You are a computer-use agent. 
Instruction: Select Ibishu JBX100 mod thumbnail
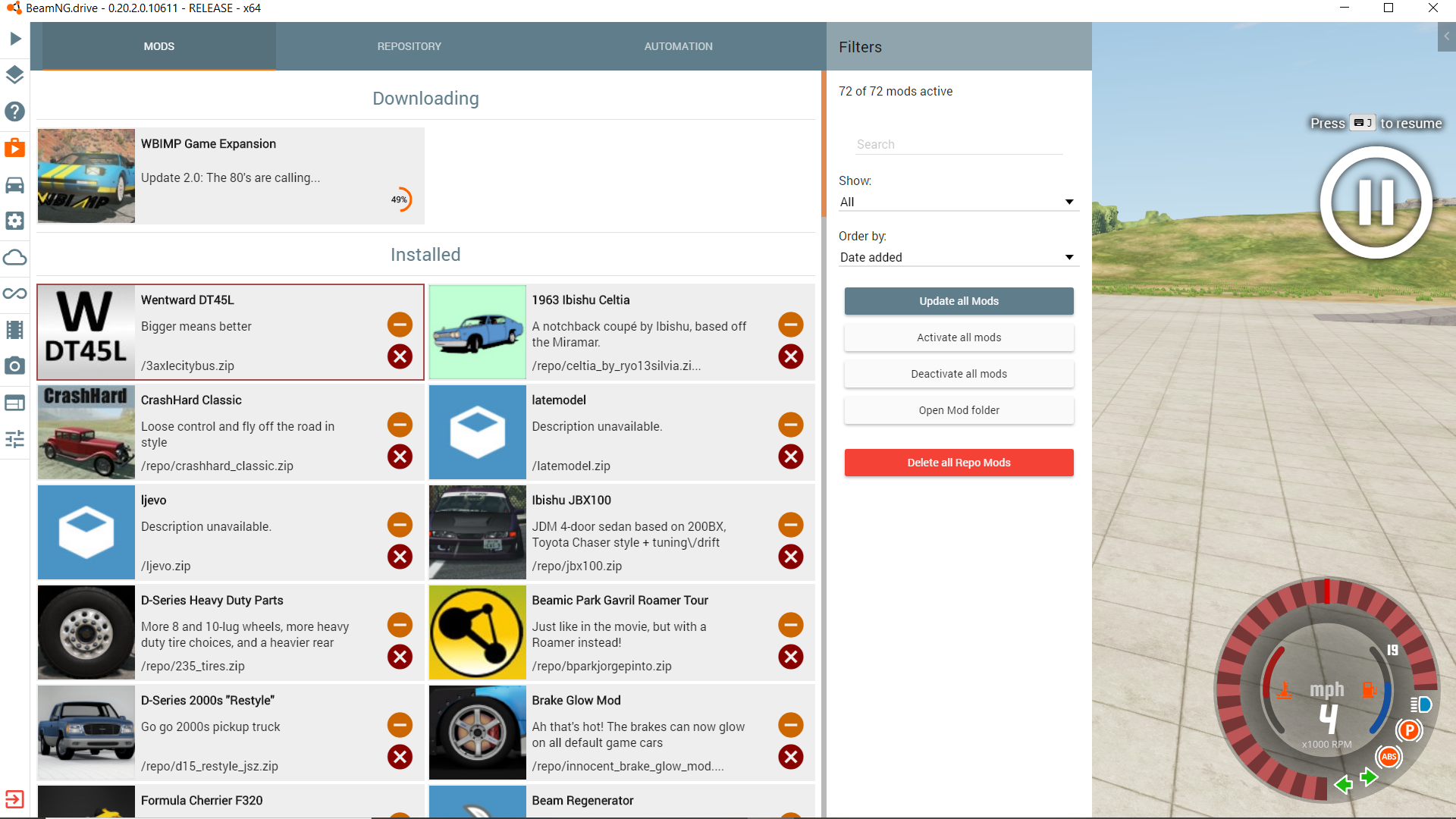(478, 532)
